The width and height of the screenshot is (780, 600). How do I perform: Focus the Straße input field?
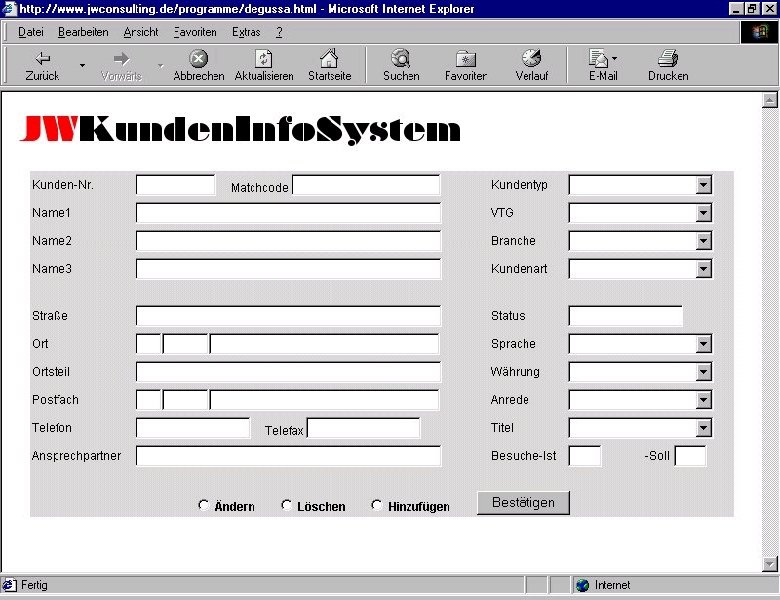pos(289,316)
